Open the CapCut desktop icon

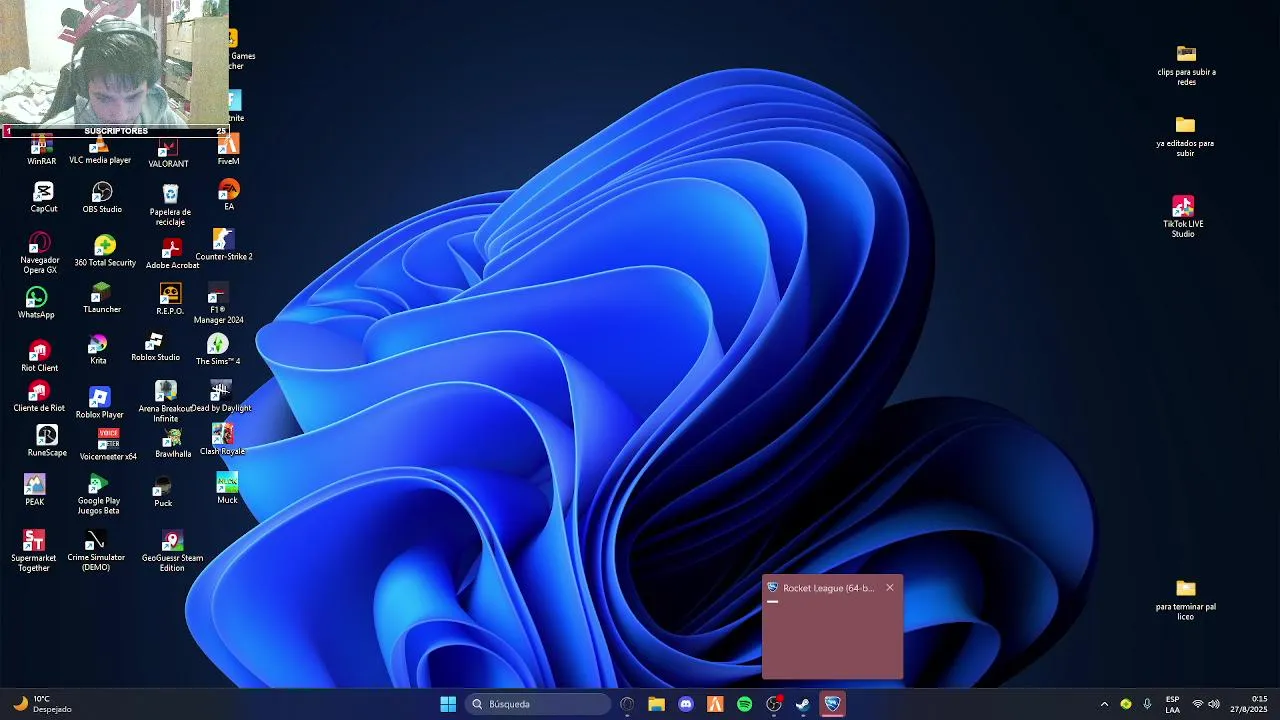pyautogui.click(x=43, y=197)
